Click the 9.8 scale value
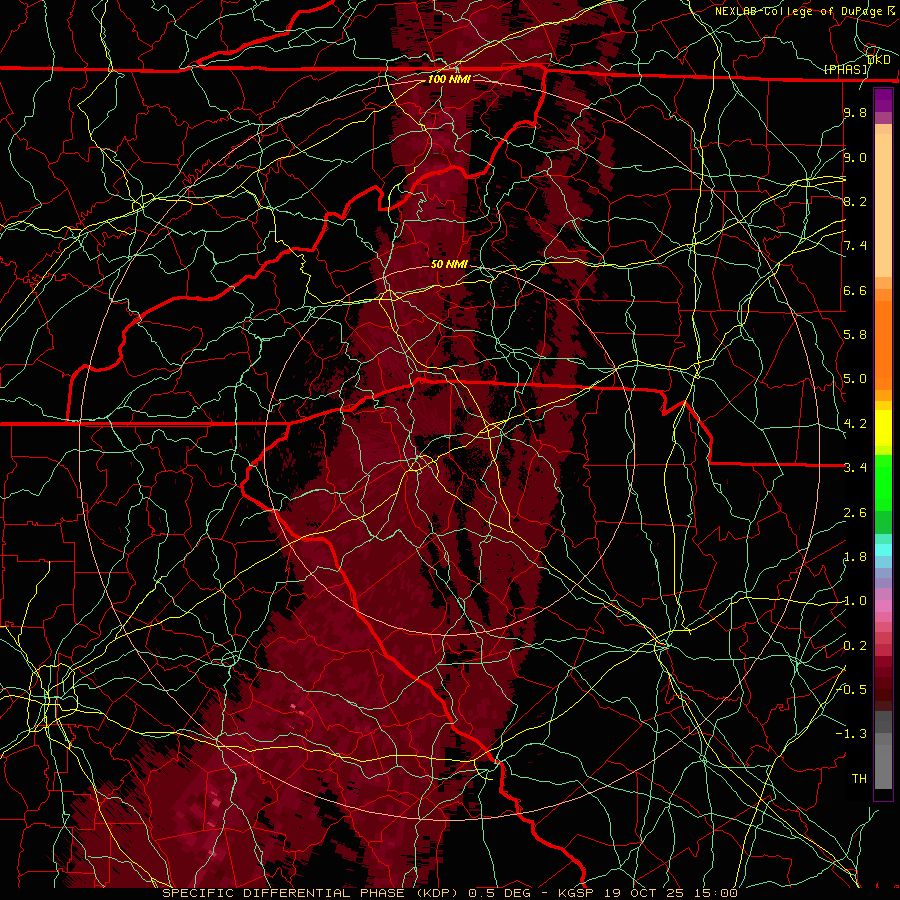The width and height of the screenshot is (900, 900). [855, 112]
